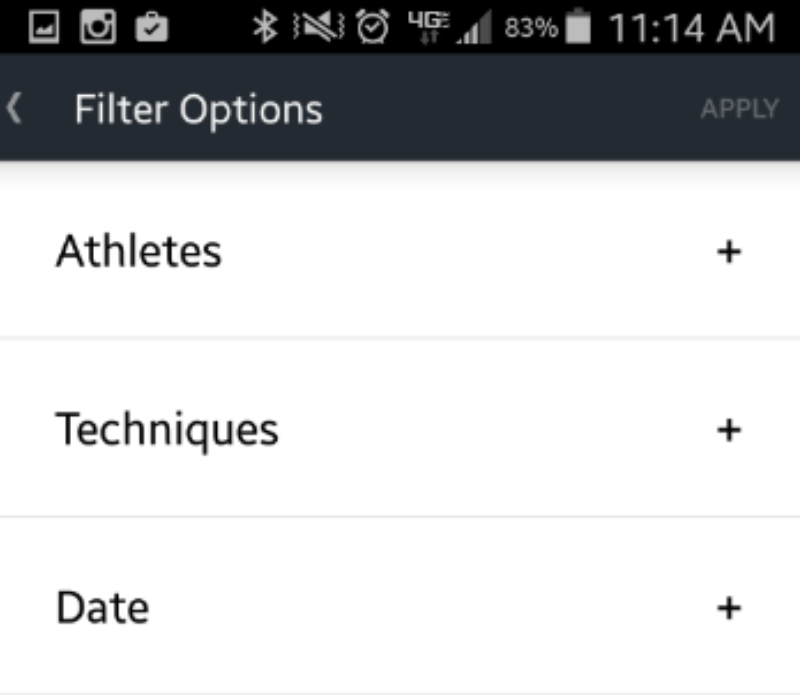This screenshot has height=695, width=800.
Task: Apply the selected filters
Action: click(740, 109)
